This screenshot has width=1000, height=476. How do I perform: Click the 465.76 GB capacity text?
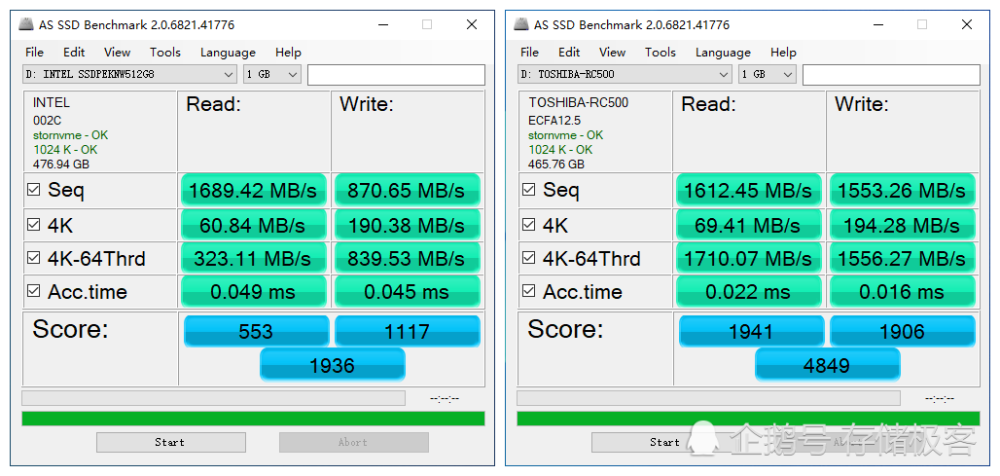click(x=556, y=165)
